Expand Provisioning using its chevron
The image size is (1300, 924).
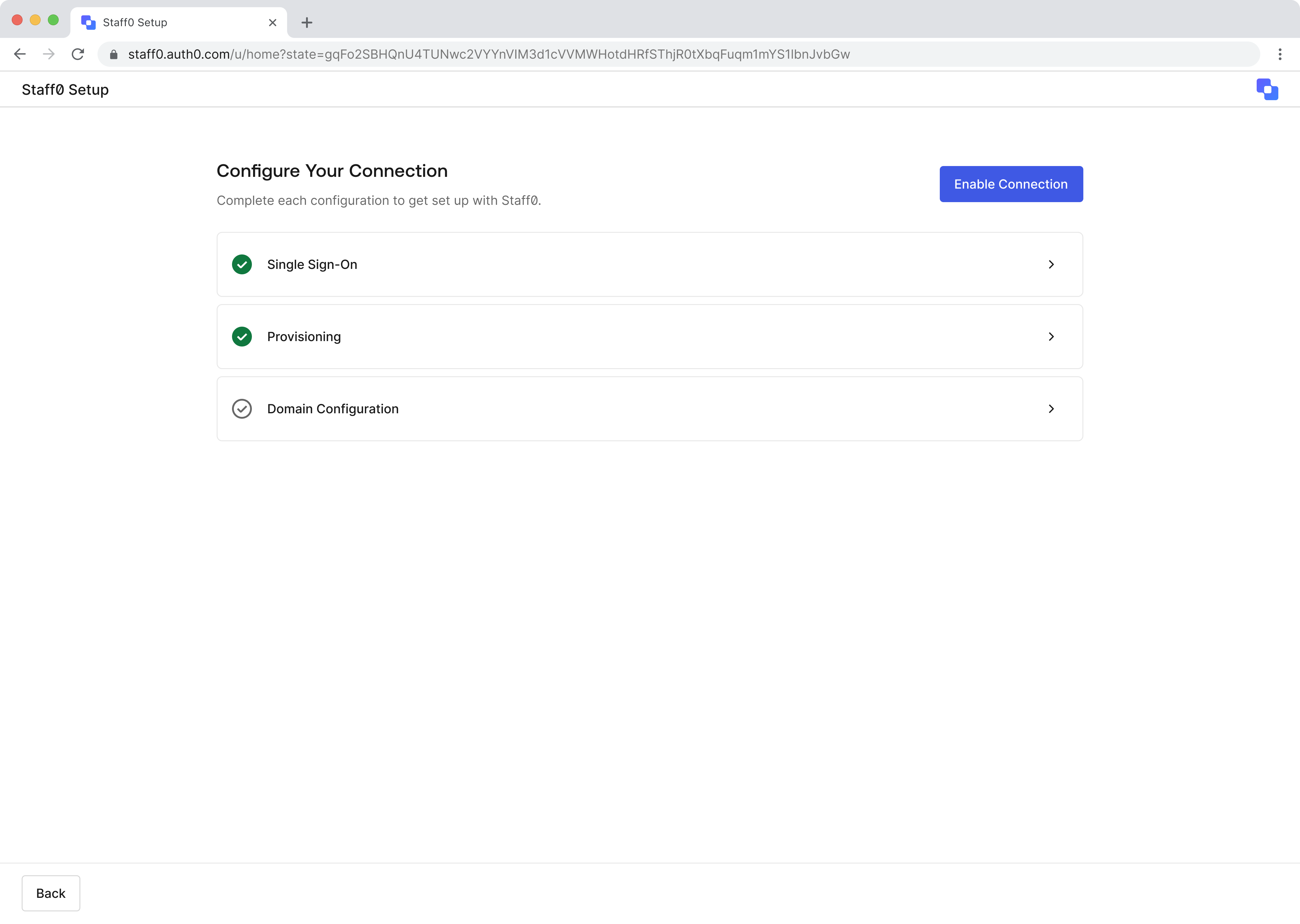pos(1051,337)
